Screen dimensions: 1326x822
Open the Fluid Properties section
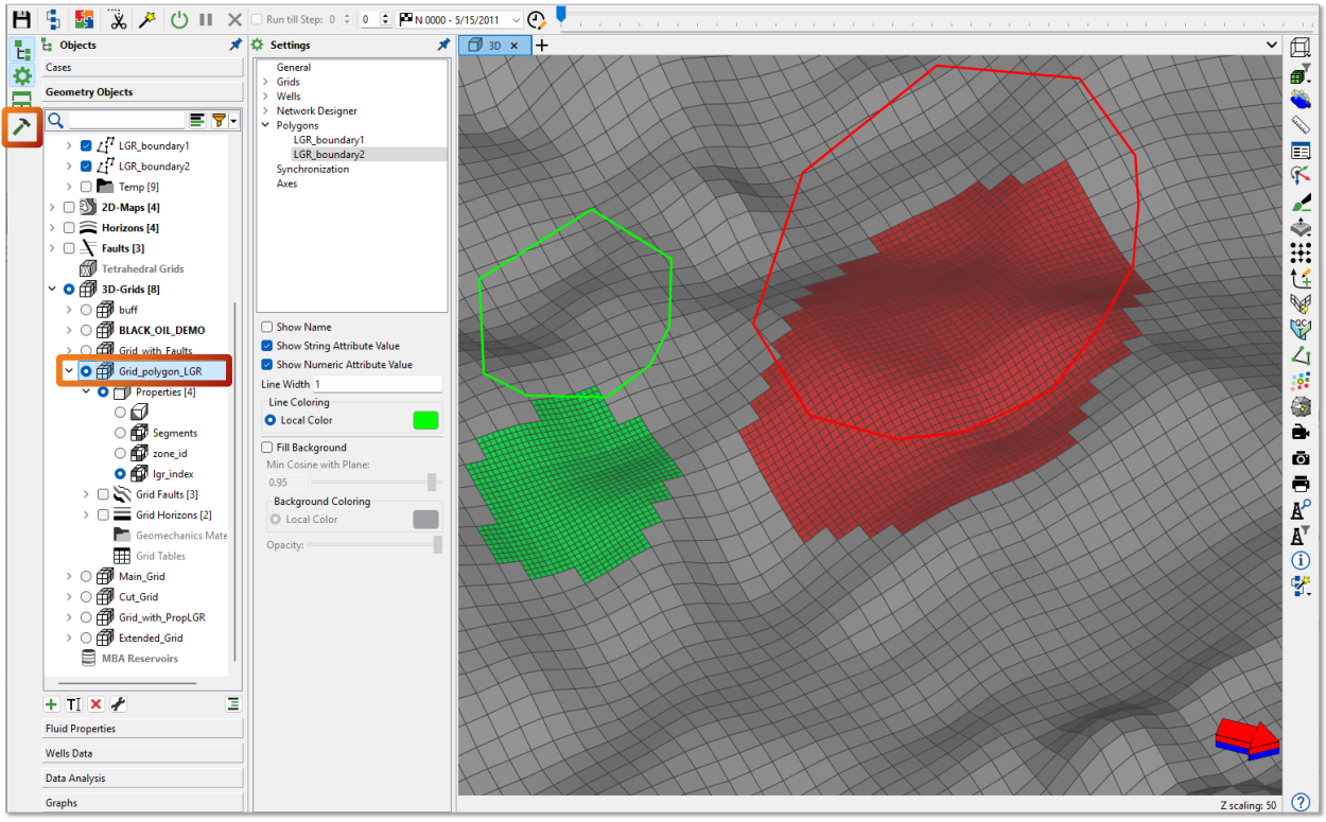(x=142, y=729)
